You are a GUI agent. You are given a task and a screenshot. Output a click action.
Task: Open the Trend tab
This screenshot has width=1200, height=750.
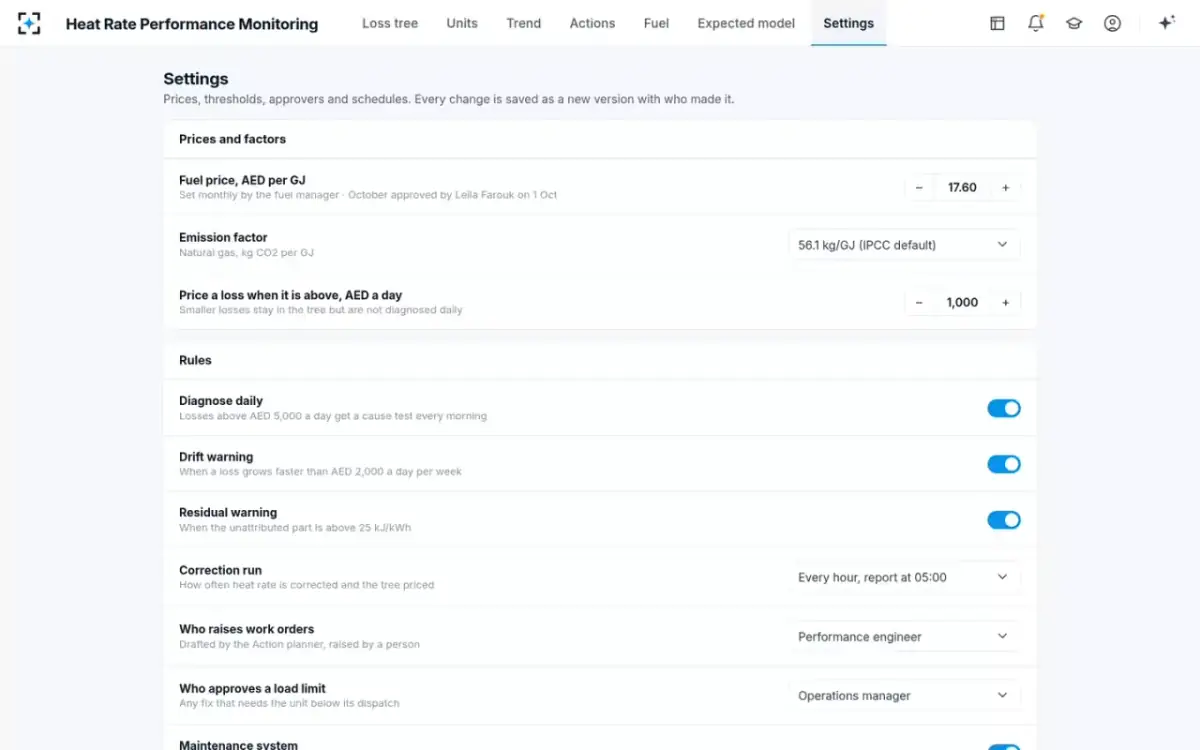point(524,23)
